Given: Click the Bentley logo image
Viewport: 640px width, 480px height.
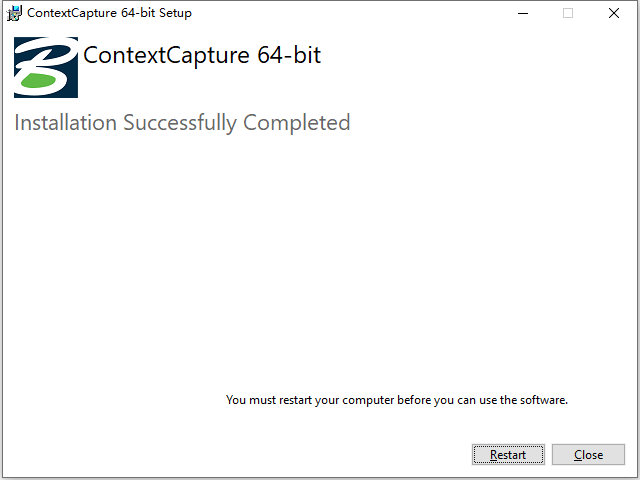Looking at the screenshot, I should [46, 67].
